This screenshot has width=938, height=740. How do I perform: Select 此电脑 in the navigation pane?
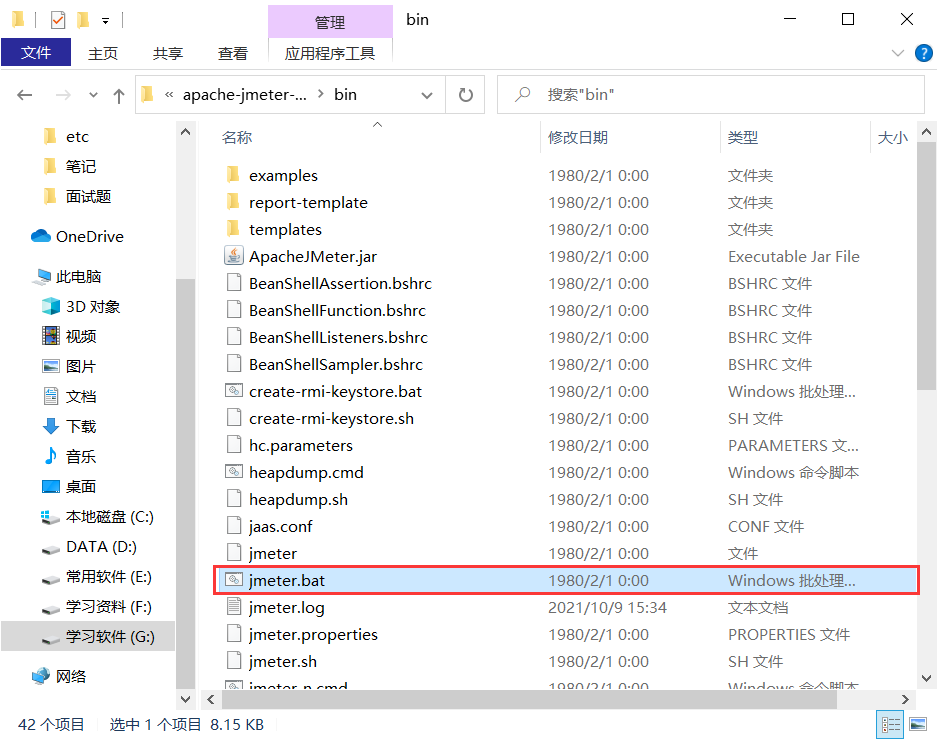[x=67, y=276]
